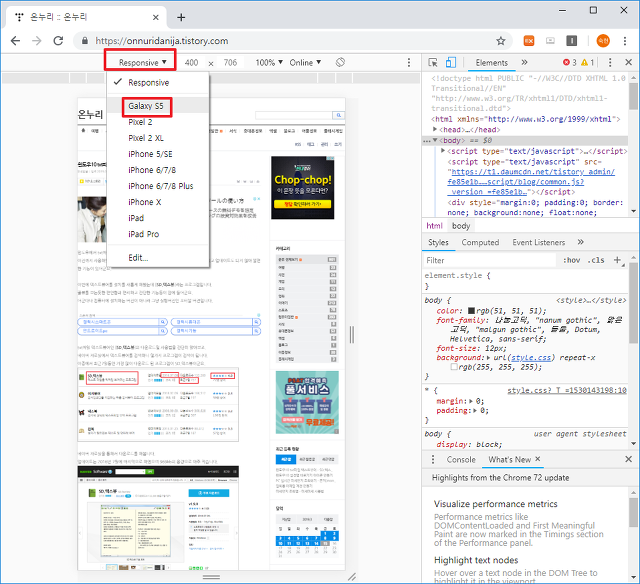The width and height of the screenshot is (640, 584).
Task: Toggle the :hov element state
Action: click(571, 260)
